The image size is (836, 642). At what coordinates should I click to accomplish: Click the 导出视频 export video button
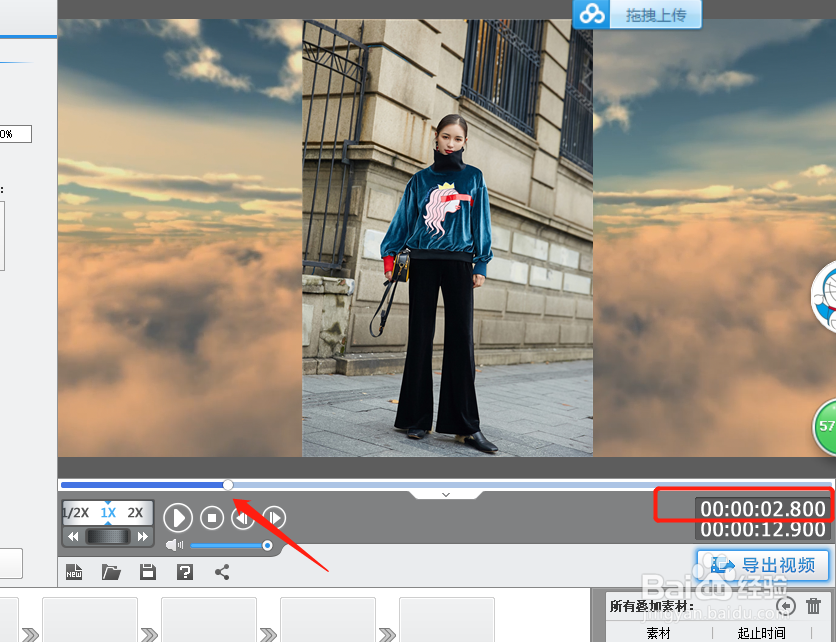point(763,565)
